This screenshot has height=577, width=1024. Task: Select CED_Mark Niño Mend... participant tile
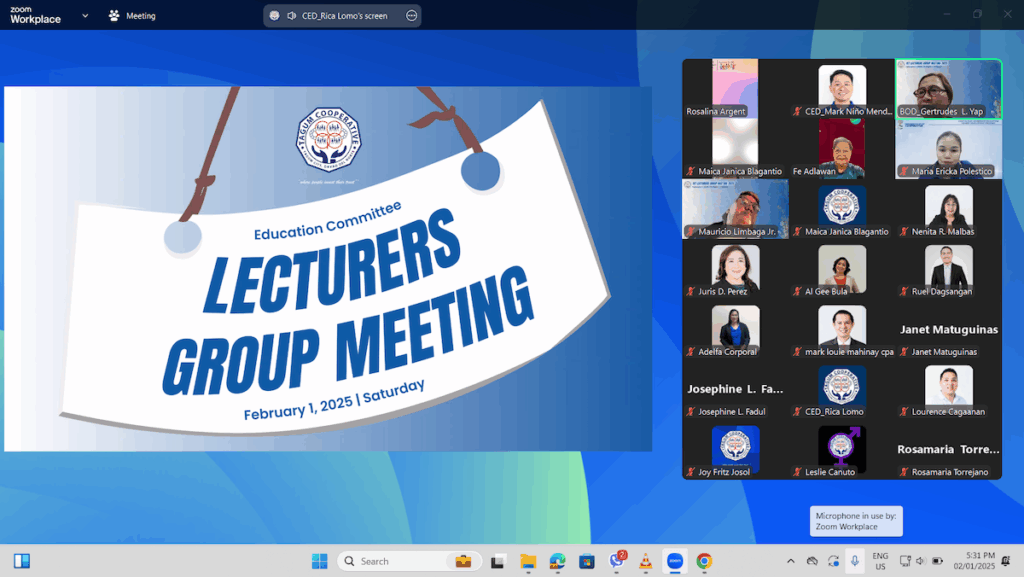842,89
